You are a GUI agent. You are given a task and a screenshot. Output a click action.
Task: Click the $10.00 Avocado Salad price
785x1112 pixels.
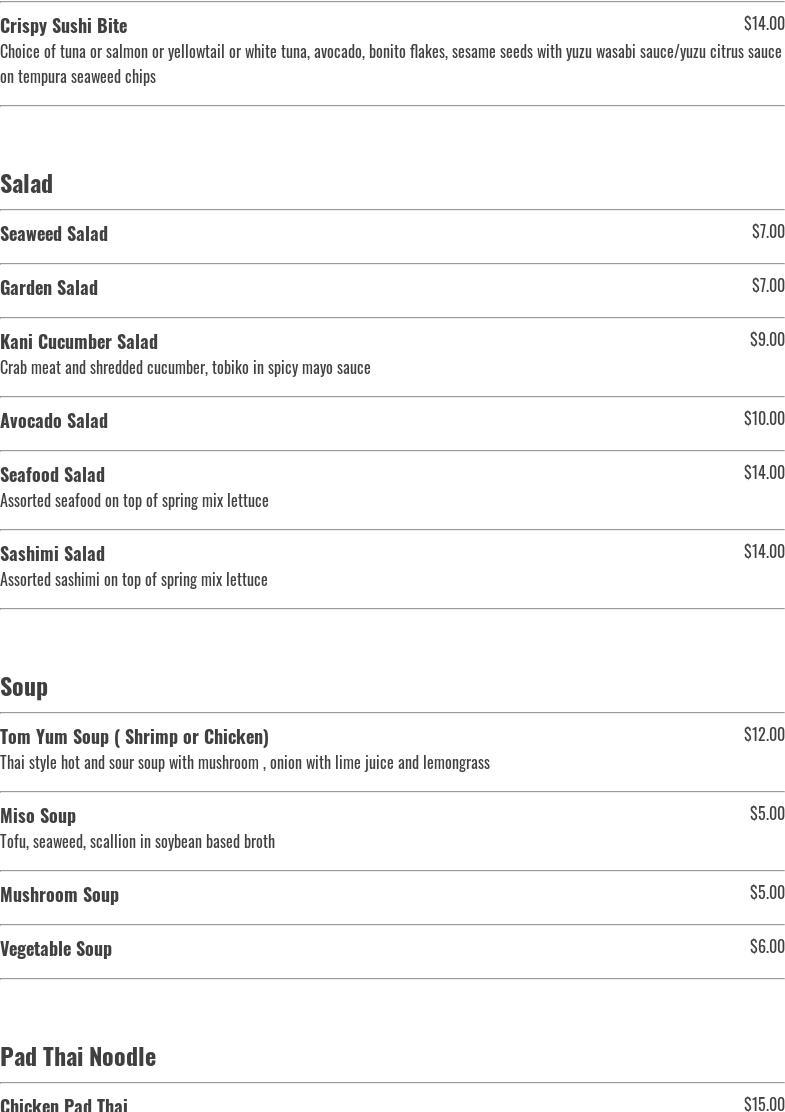tap(764, 419)
